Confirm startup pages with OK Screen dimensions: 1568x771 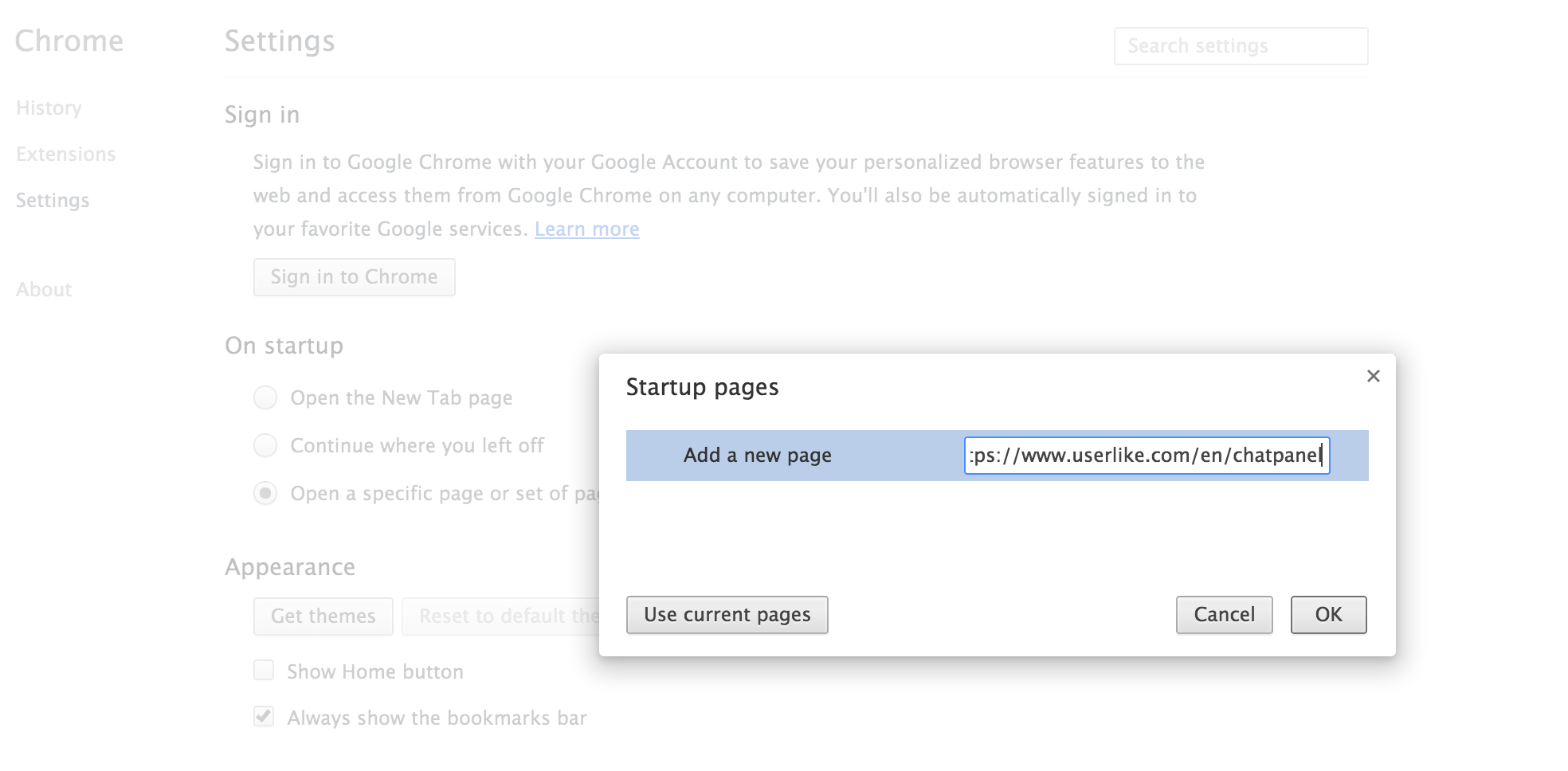tap(1328, 615)
